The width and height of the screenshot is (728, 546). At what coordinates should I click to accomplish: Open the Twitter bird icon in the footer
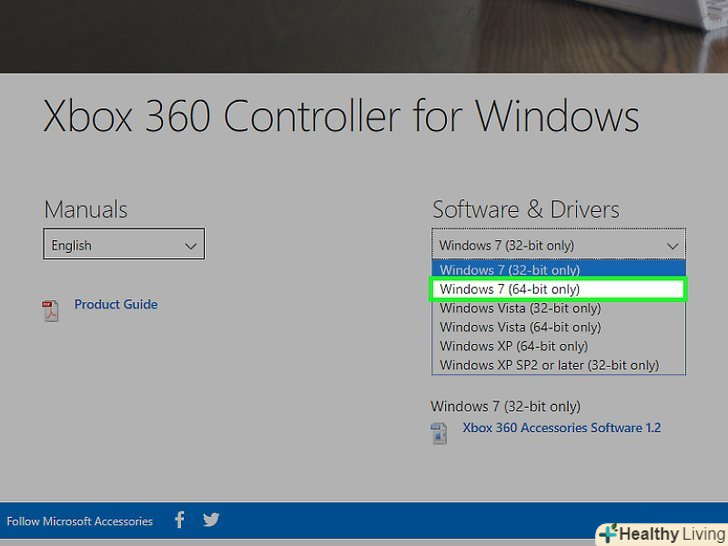coord(211,520)
